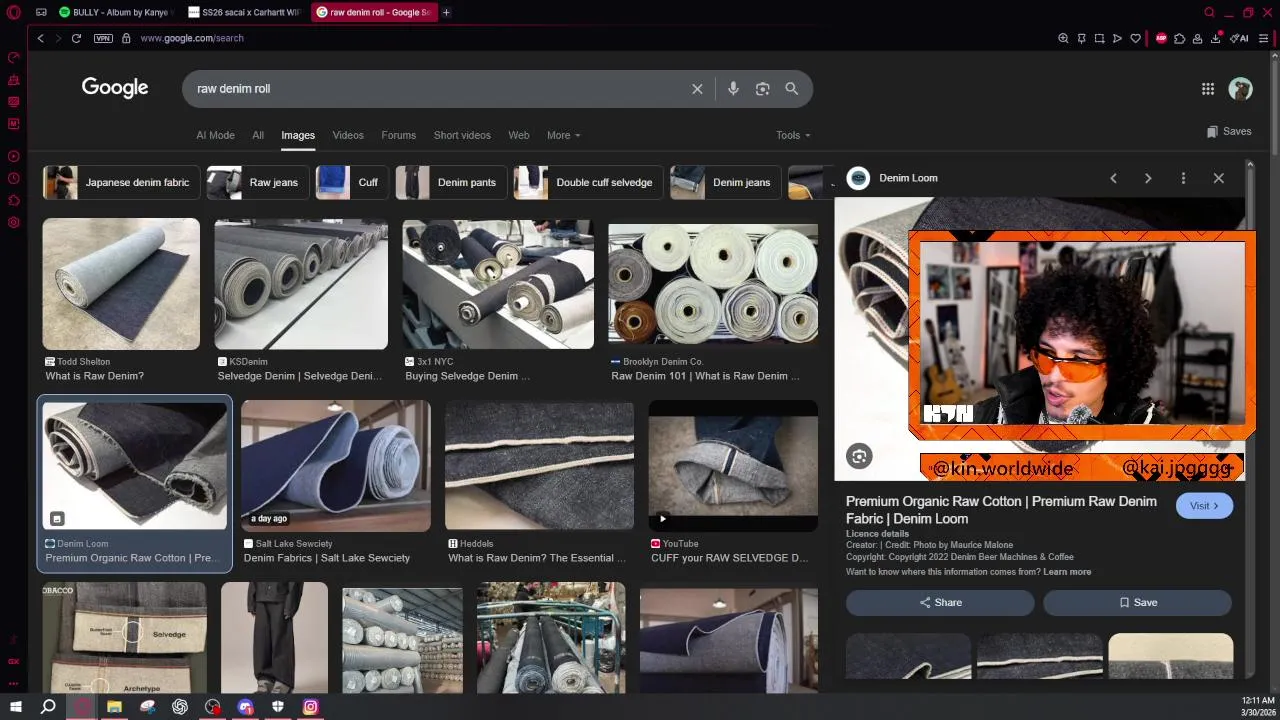Click the Share button in preview panel
This screenshot has height=720, width=1280.
pyautogui.click(x=940, y=602)
